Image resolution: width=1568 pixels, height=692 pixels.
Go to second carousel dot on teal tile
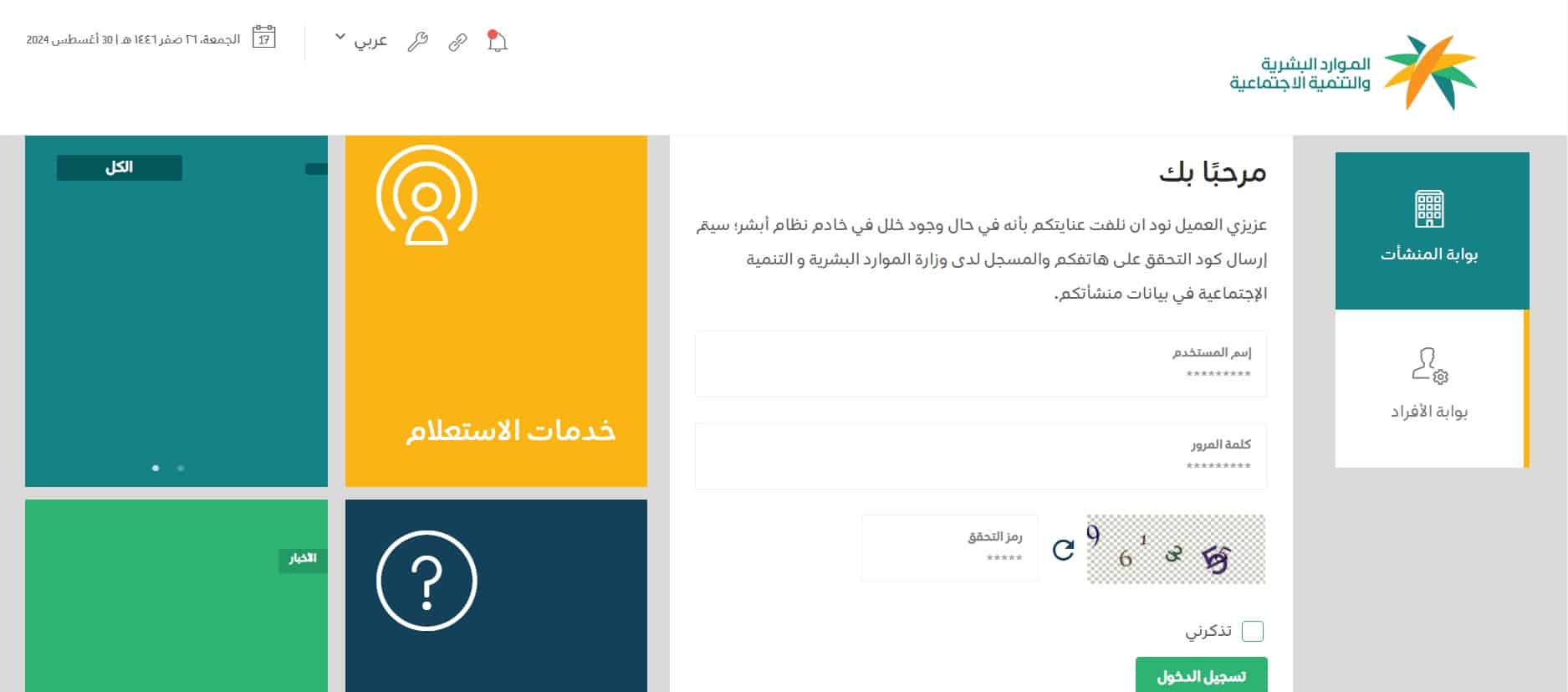[x=181, y=468]
